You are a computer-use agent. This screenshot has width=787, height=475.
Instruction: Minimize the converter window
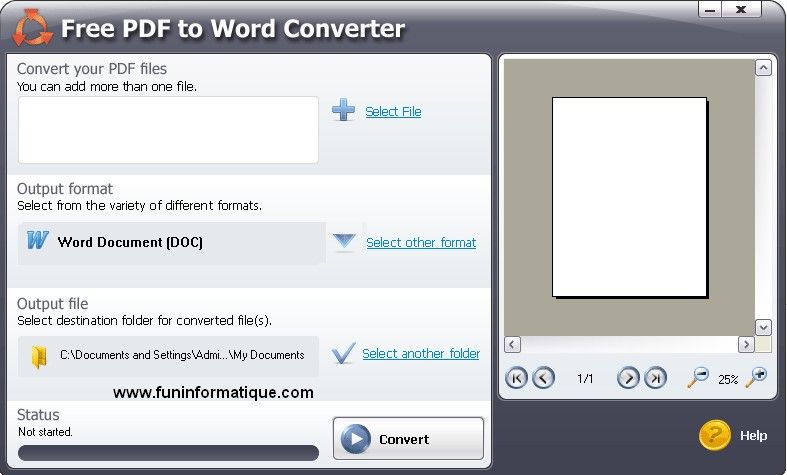[x=710, y=10]
